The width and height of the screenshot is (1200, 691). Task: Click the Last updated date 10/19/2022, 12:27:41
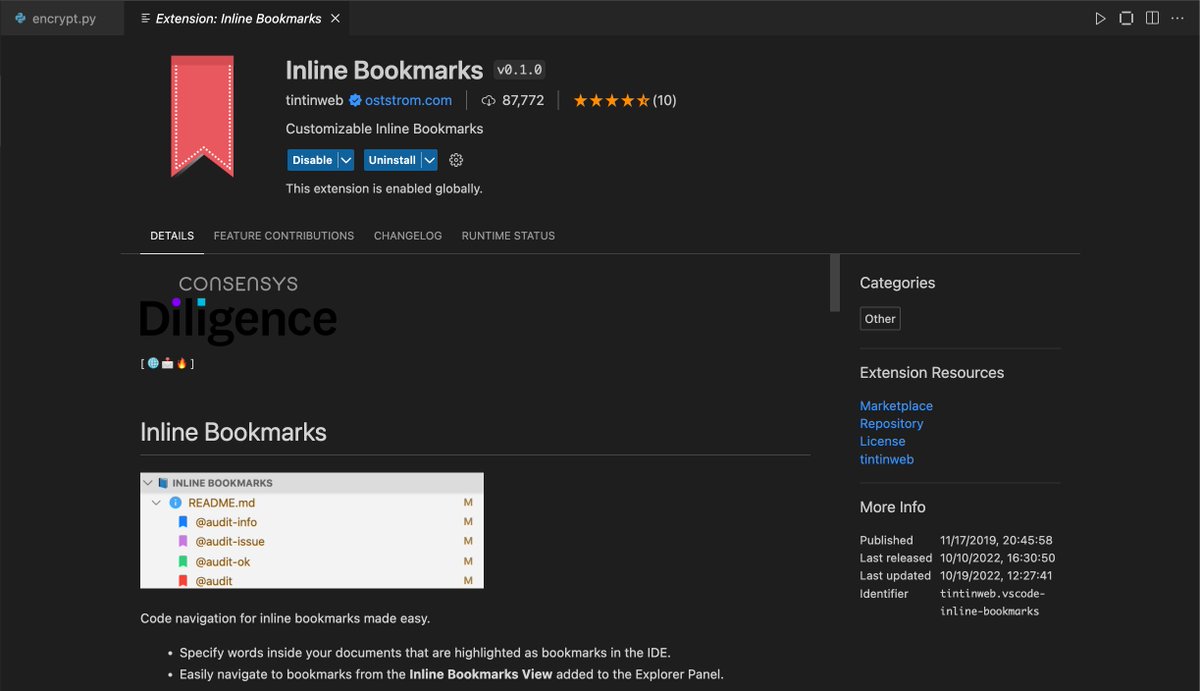996,576
